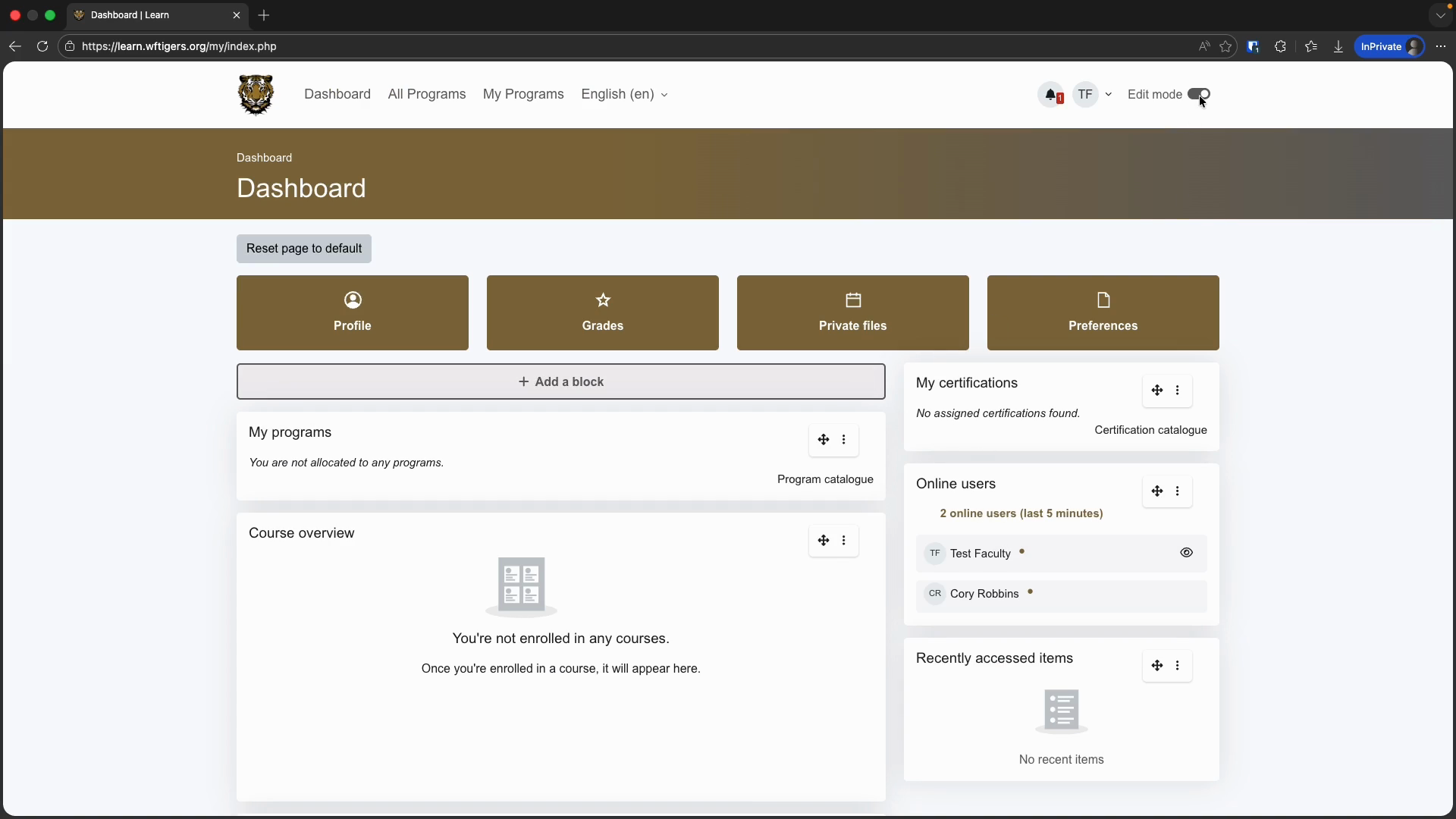Click move icon on Online users block
The height and width of the screenshot is (819, 1456).
coord(1157,491)
